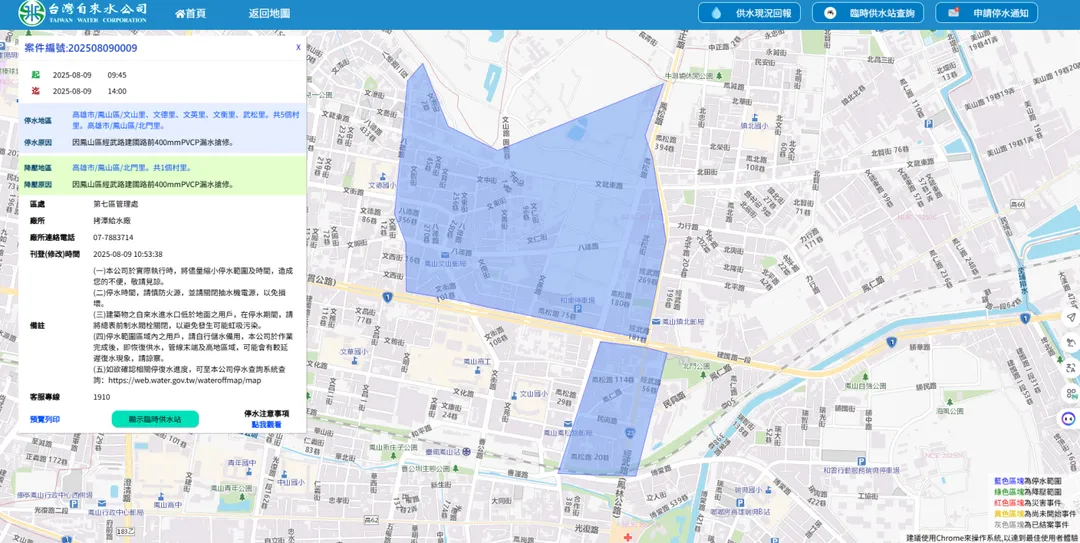Click the small blue outage polygon south of 建國路
Image resolution: width=1080 pixels, height=543 pixels.
pos(612,407)
